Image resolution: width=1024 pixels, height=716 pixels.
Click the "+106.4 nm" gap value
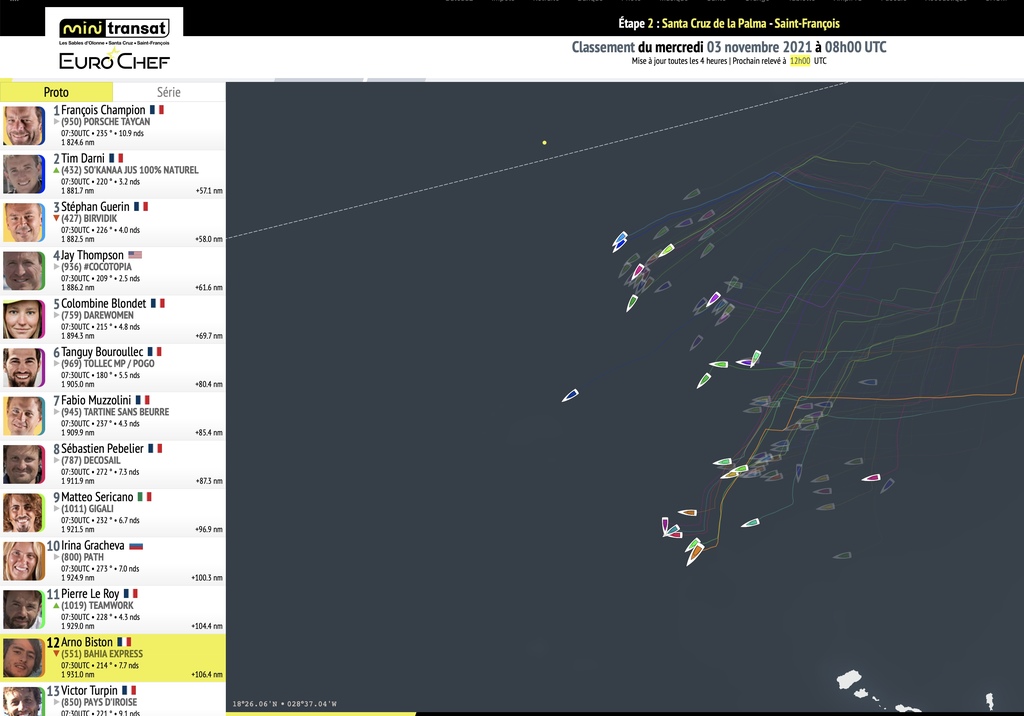207,674
